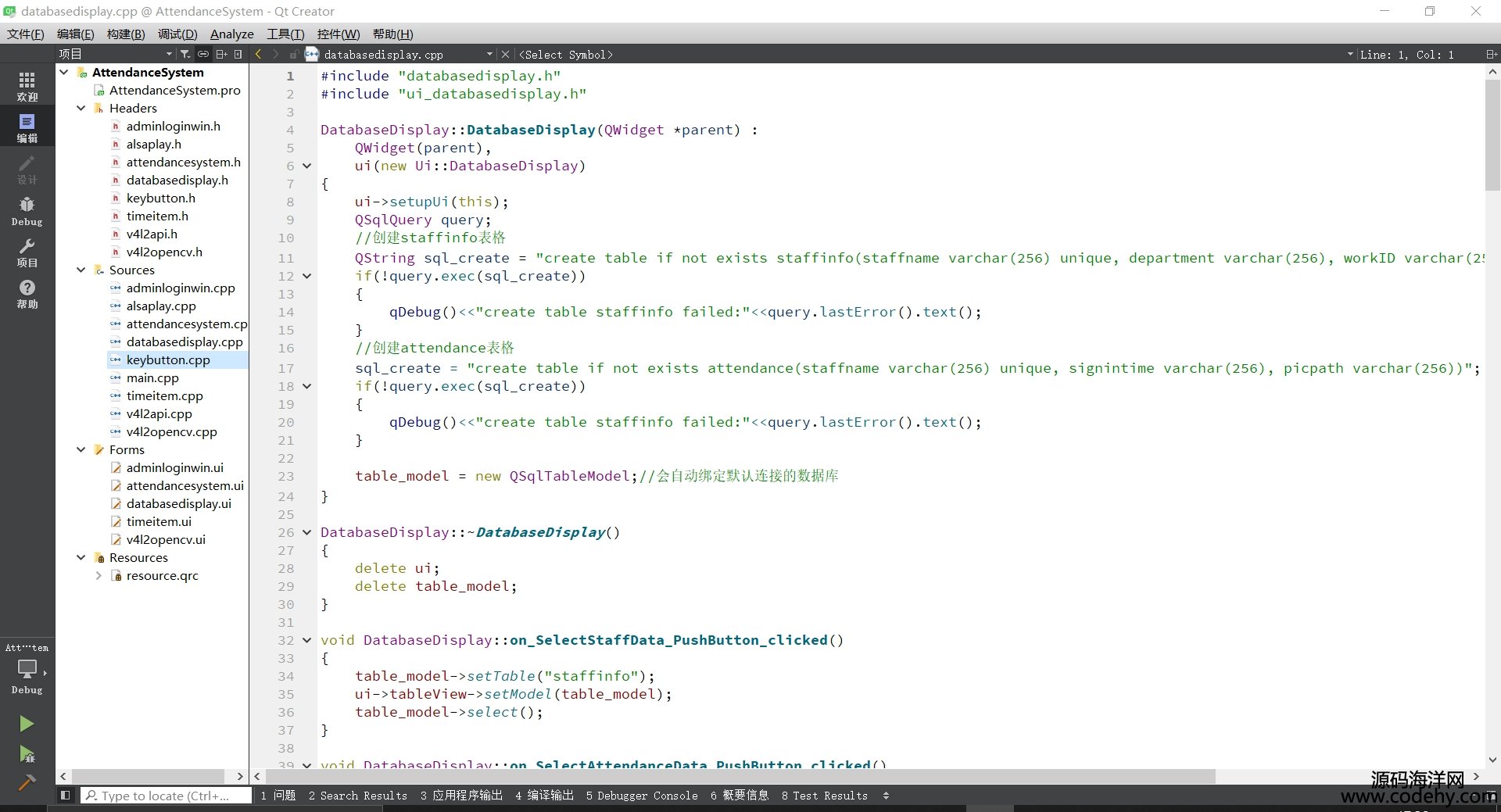The image size is (1501, 812).
Task: Open the 帮助 (Help) mode in sidebar
Action: [27, 294]
